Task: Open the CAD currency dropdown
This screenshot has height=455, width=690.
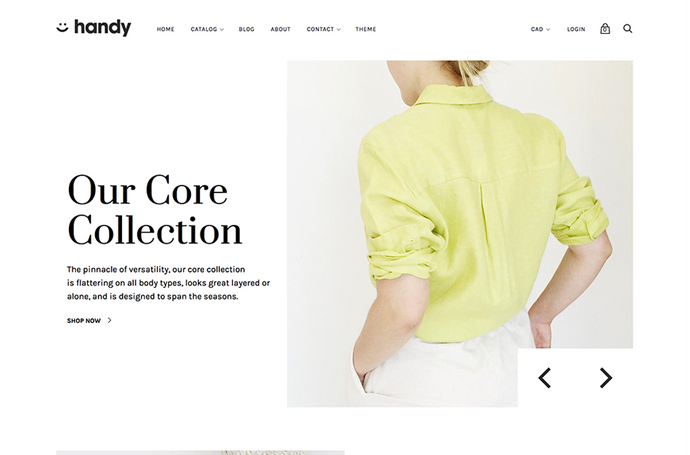Action: (x=540, y=29)
